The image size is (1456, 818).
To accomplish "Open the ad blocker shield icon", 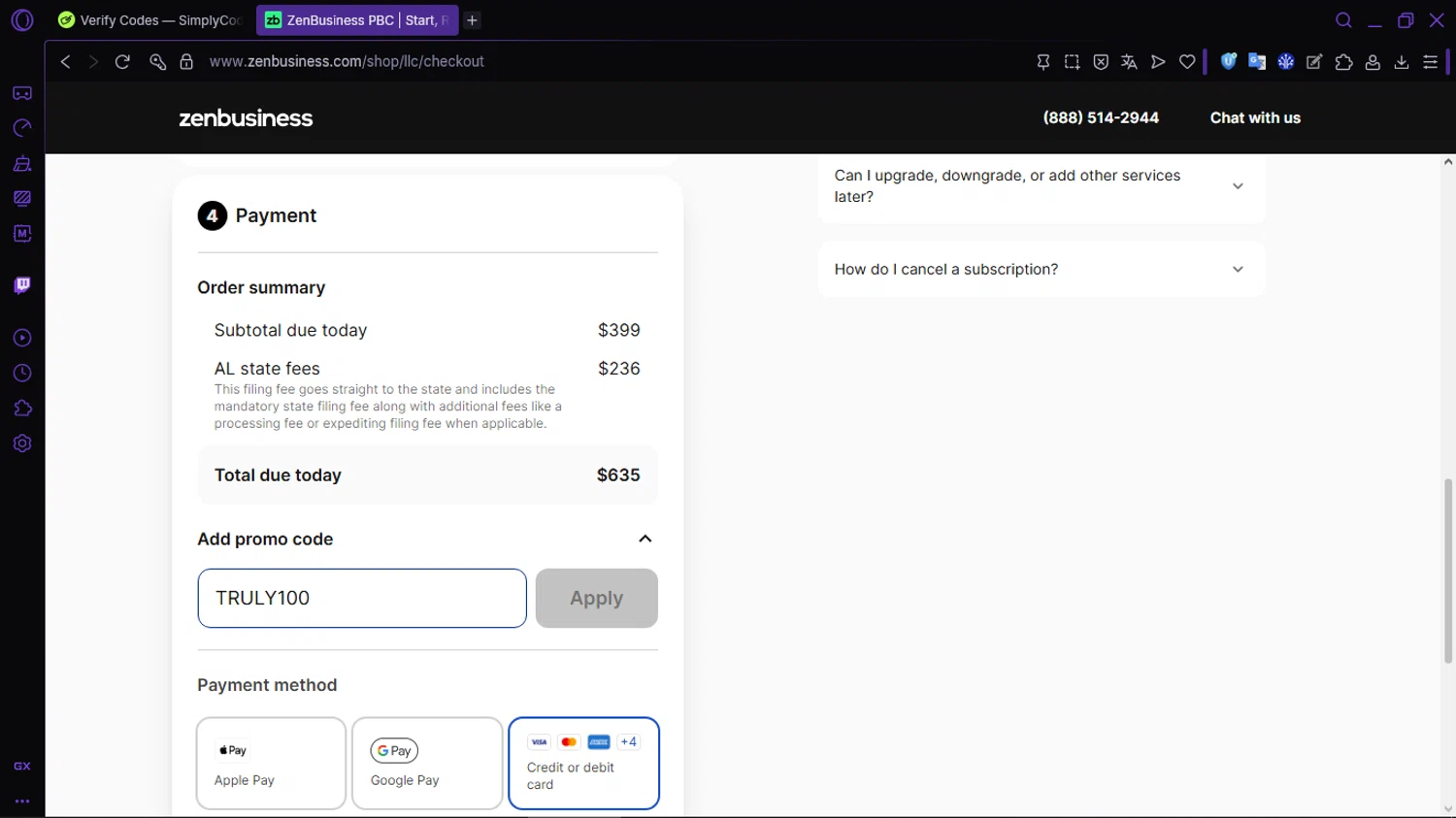I will click(x=1101, y=61).
